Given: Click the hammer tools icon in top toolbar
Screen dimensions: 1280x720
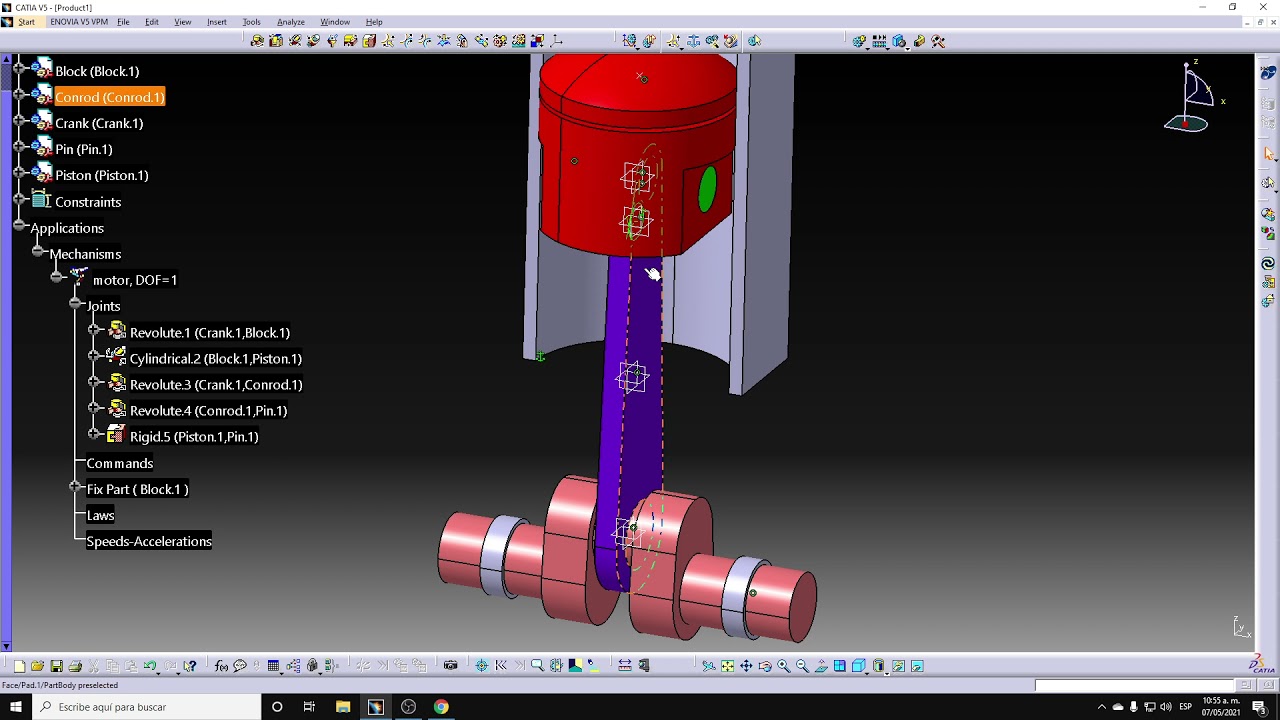Looking at the screenshot, I should [937, 41].
